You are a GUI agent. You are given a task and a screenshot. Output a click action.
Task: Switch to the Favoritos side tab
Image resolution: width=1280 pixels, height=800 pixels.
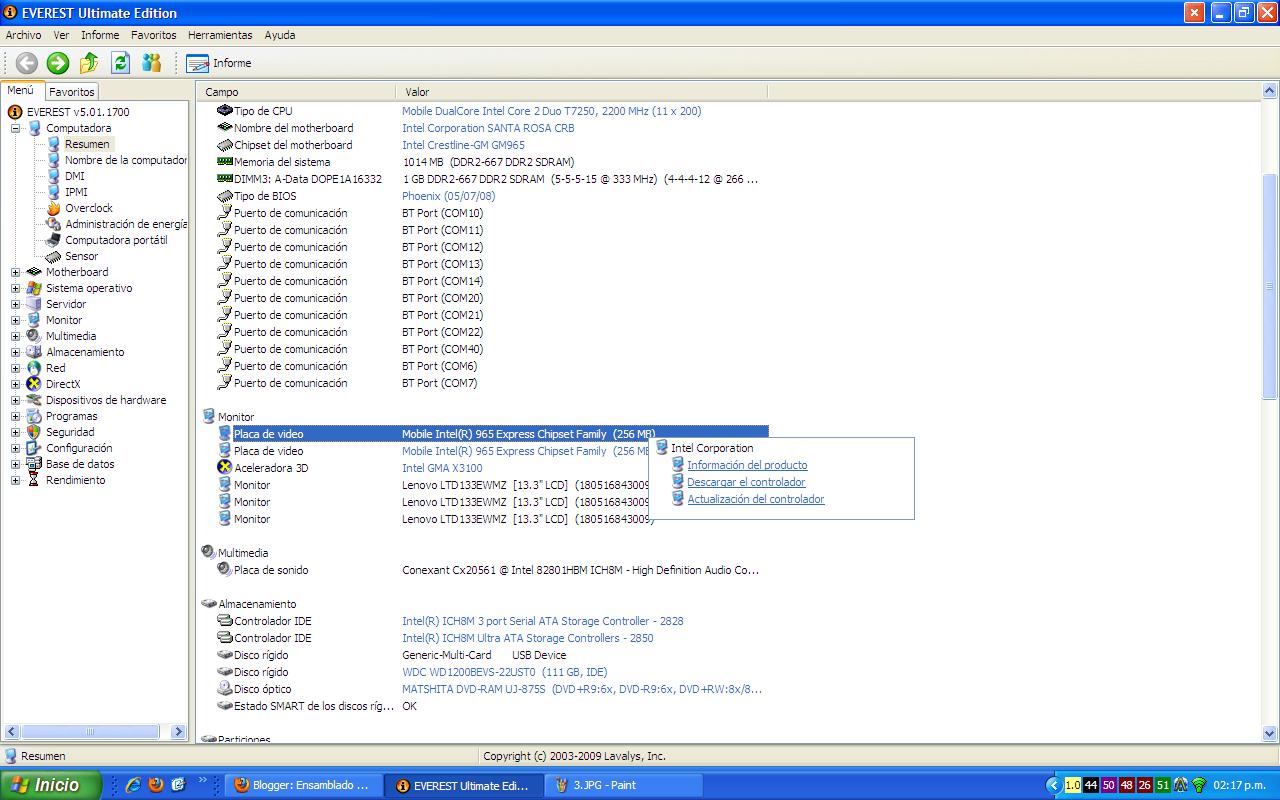[x=72, y=91]
